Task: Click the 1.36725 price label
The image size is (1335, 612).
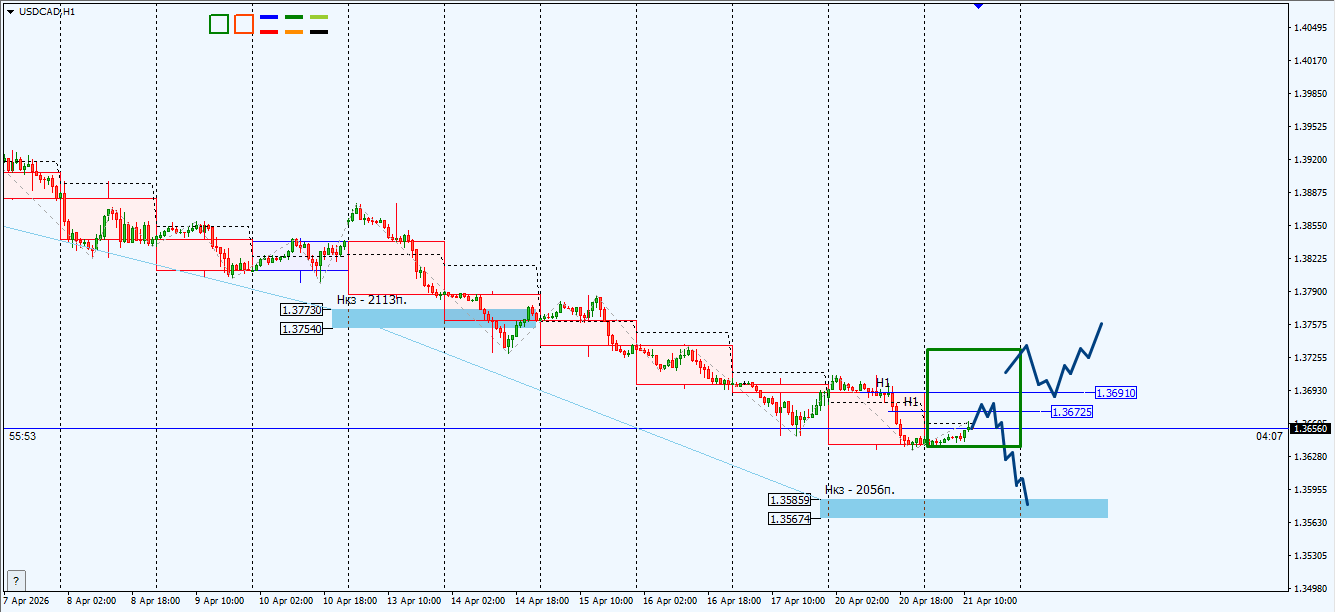Action: [1072, 412]
